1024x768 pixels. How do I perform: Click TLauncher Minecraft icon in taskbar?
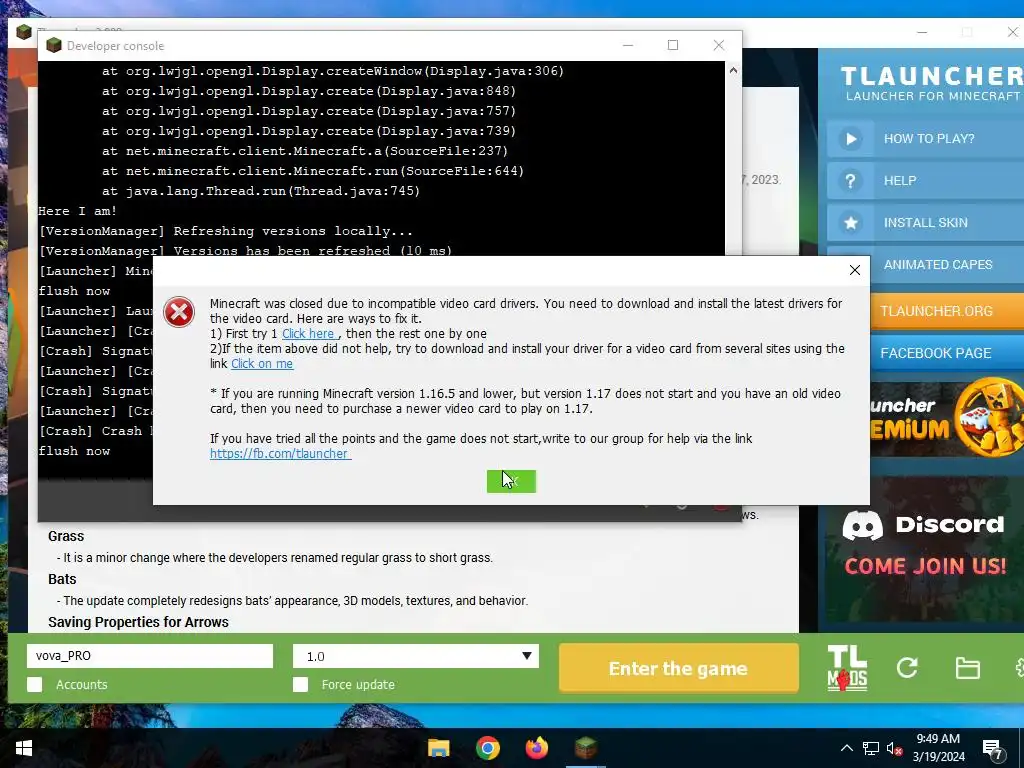pyautogui.click(x=586, y=748)
